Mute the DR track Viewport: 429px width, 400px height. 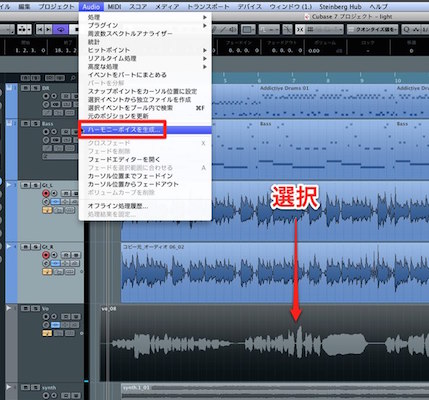tap(26, 88)
